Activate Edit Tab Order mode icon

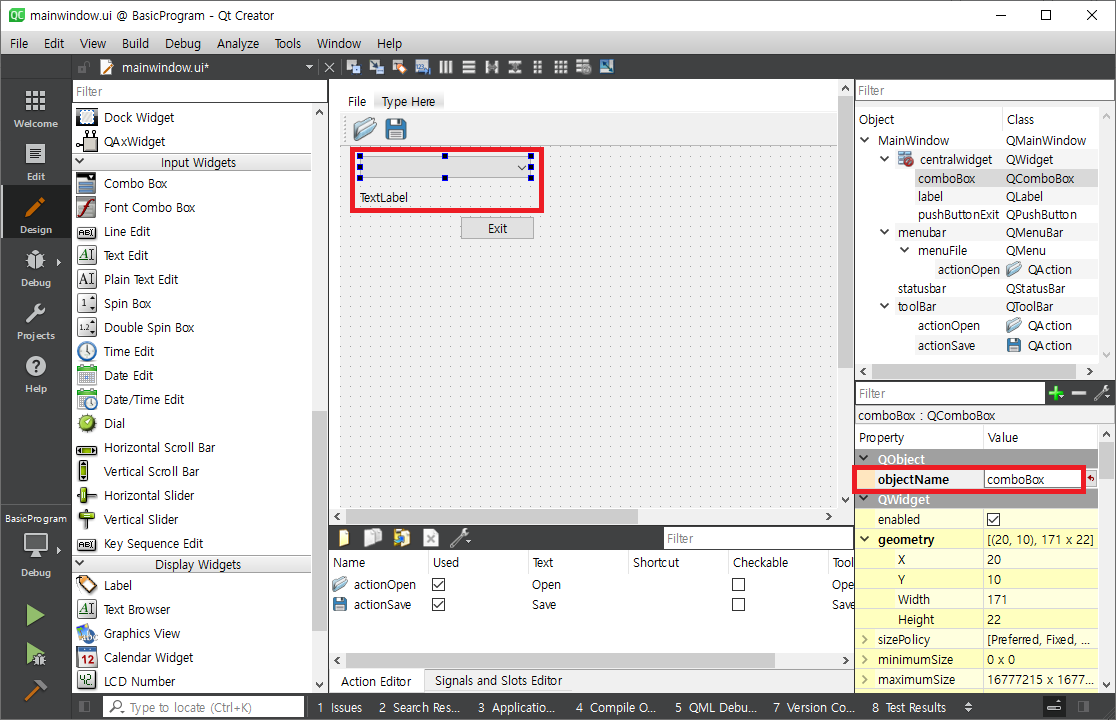click(423, 67)
